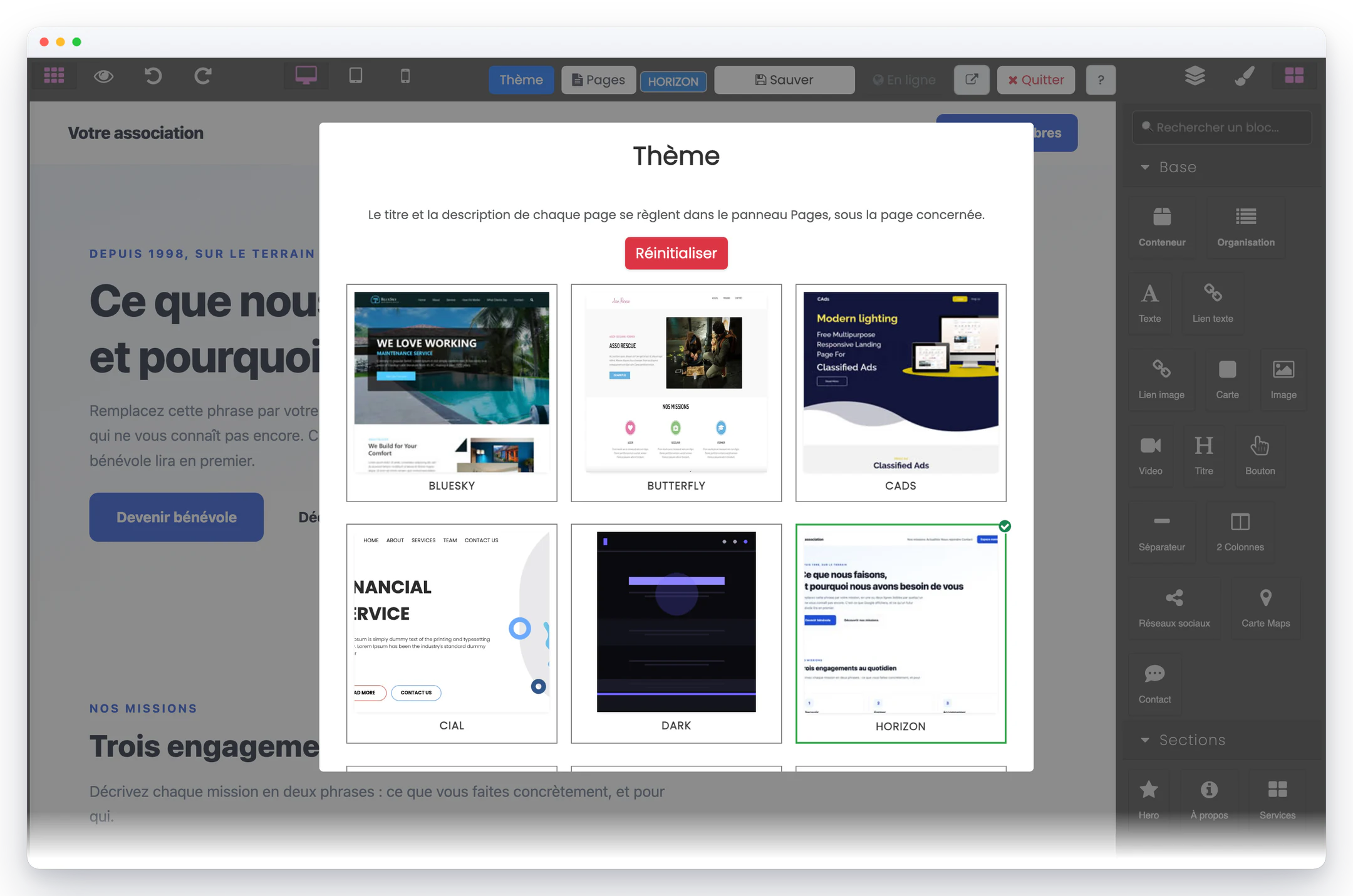Open help with the question mark button
This screenshot has height=896, width=1353.
[1101, 80]
